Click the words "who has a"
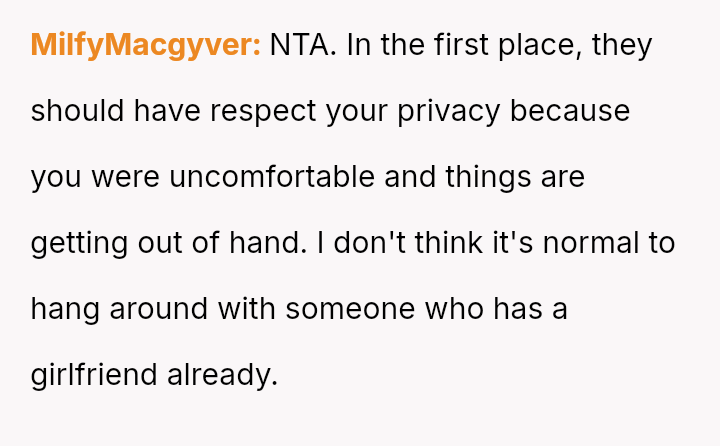Image resolution: width=720 pixels, height=446 pixels. [x=496, y=309]
